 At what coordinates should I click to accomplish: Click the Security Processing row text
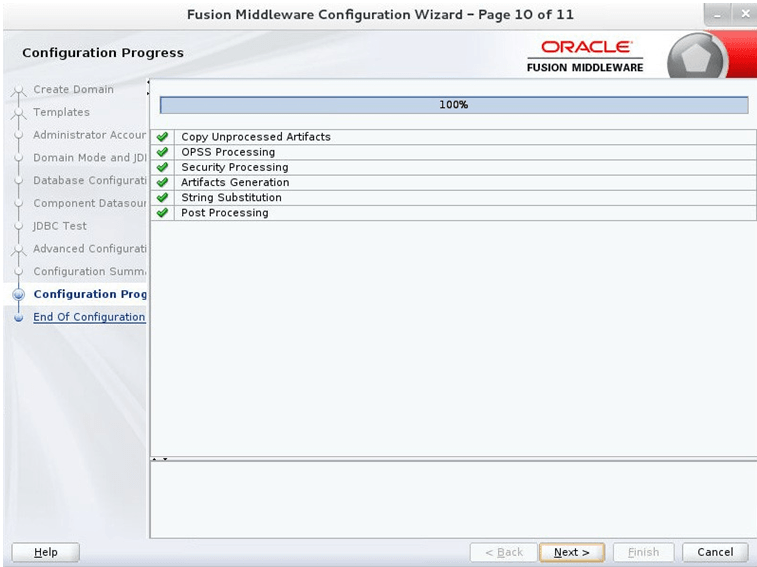coord(235,167)
